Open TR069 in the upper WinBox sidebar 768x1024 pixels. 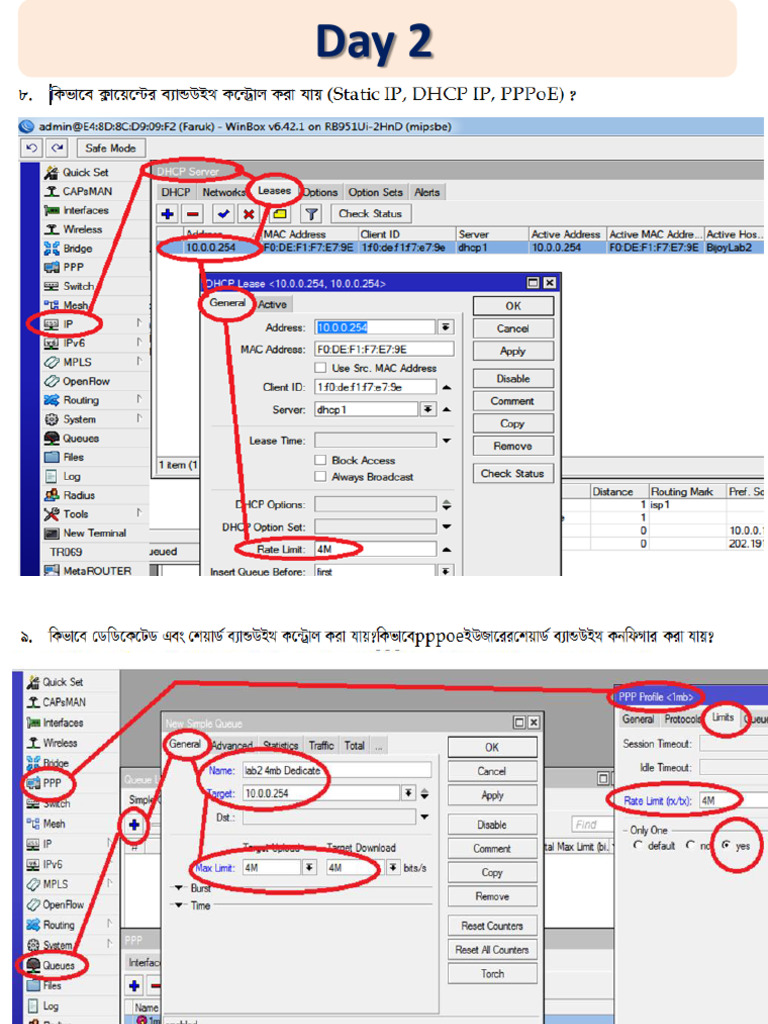66,552
